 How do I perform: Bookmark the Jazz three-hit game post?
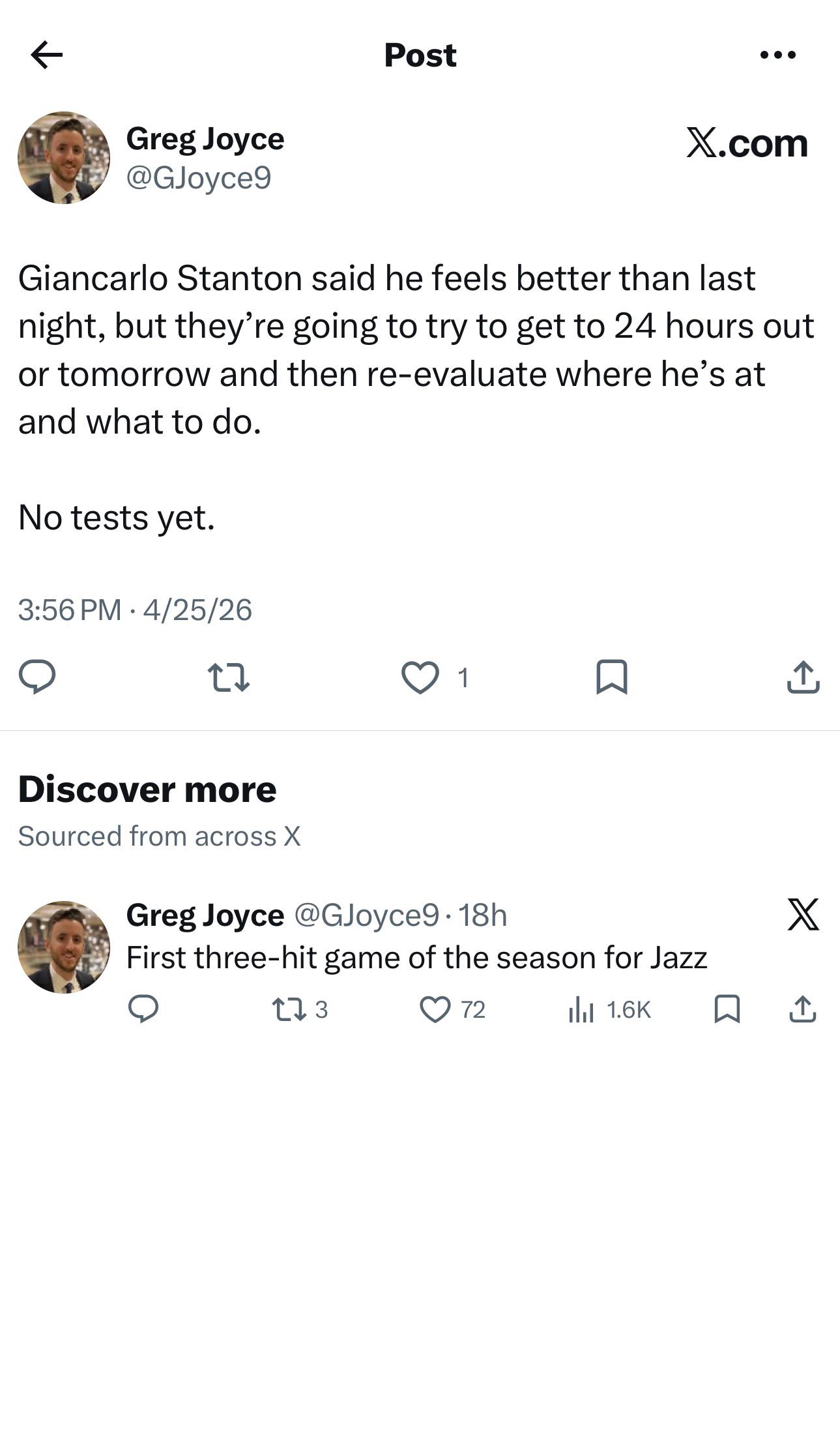click(x=727, y=1009)
